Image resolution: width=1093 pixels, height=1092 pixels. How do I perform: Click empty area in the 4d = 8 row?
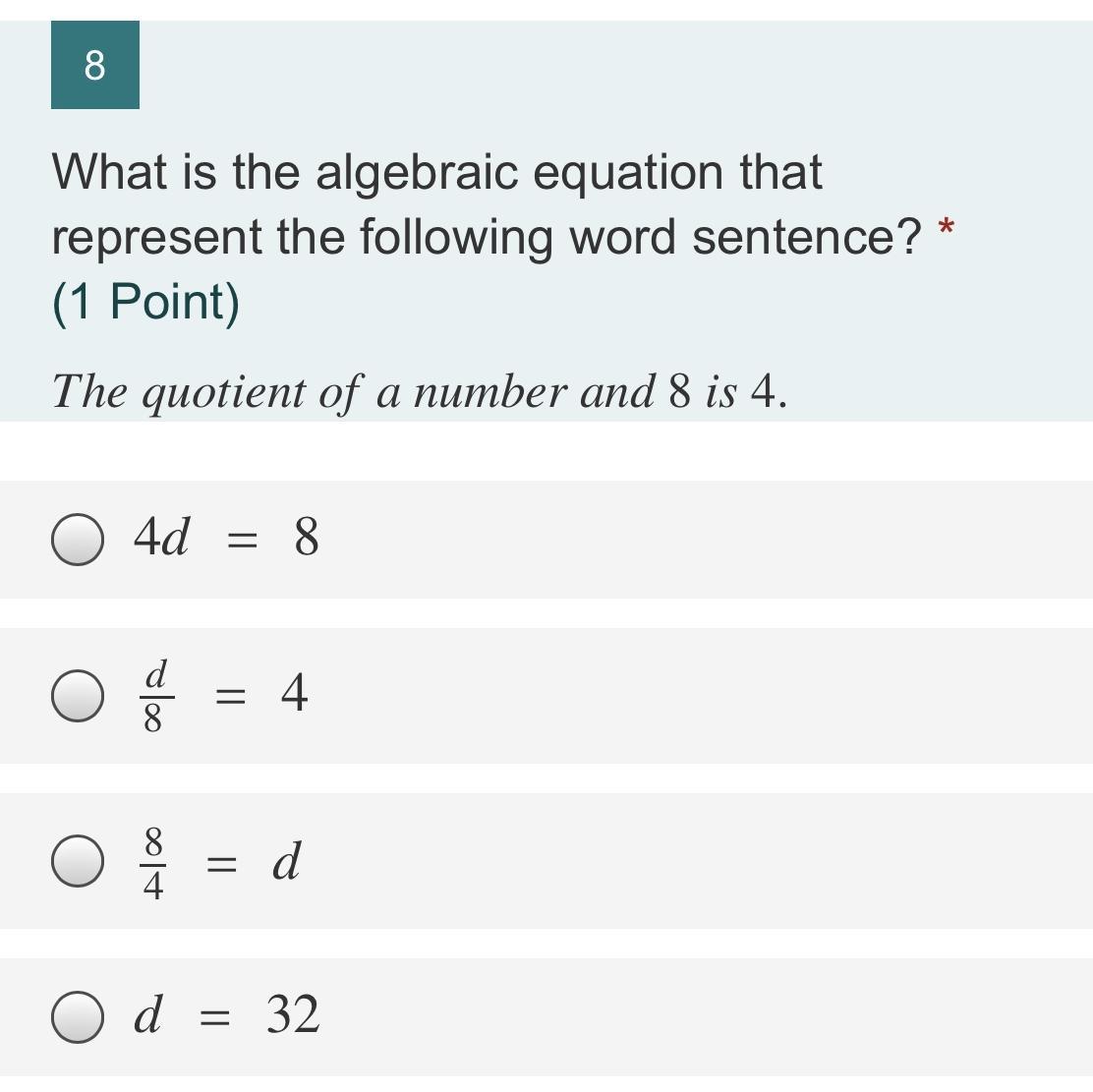[x=688, y=540]
